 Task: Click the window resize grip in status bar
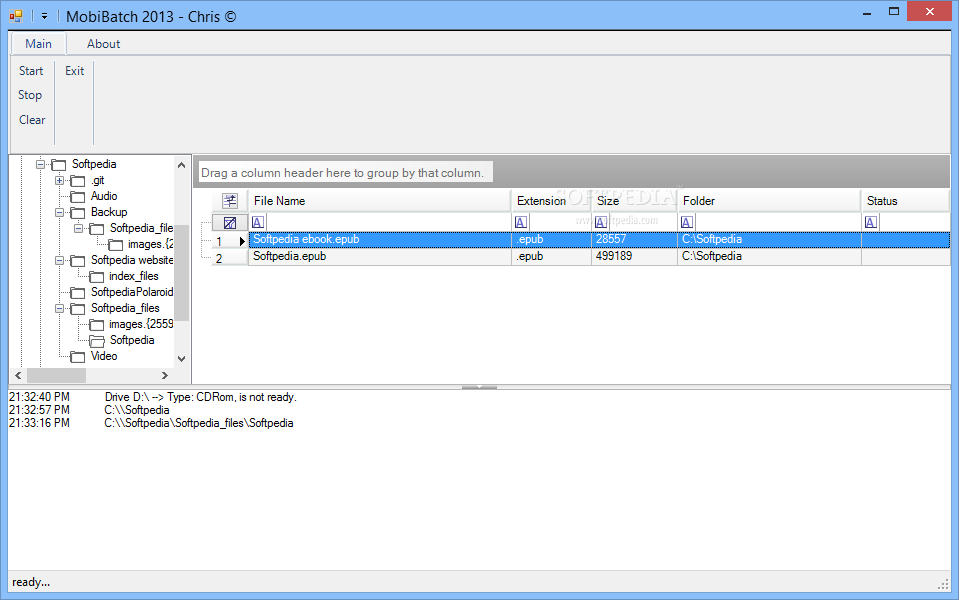click(943, 585)
